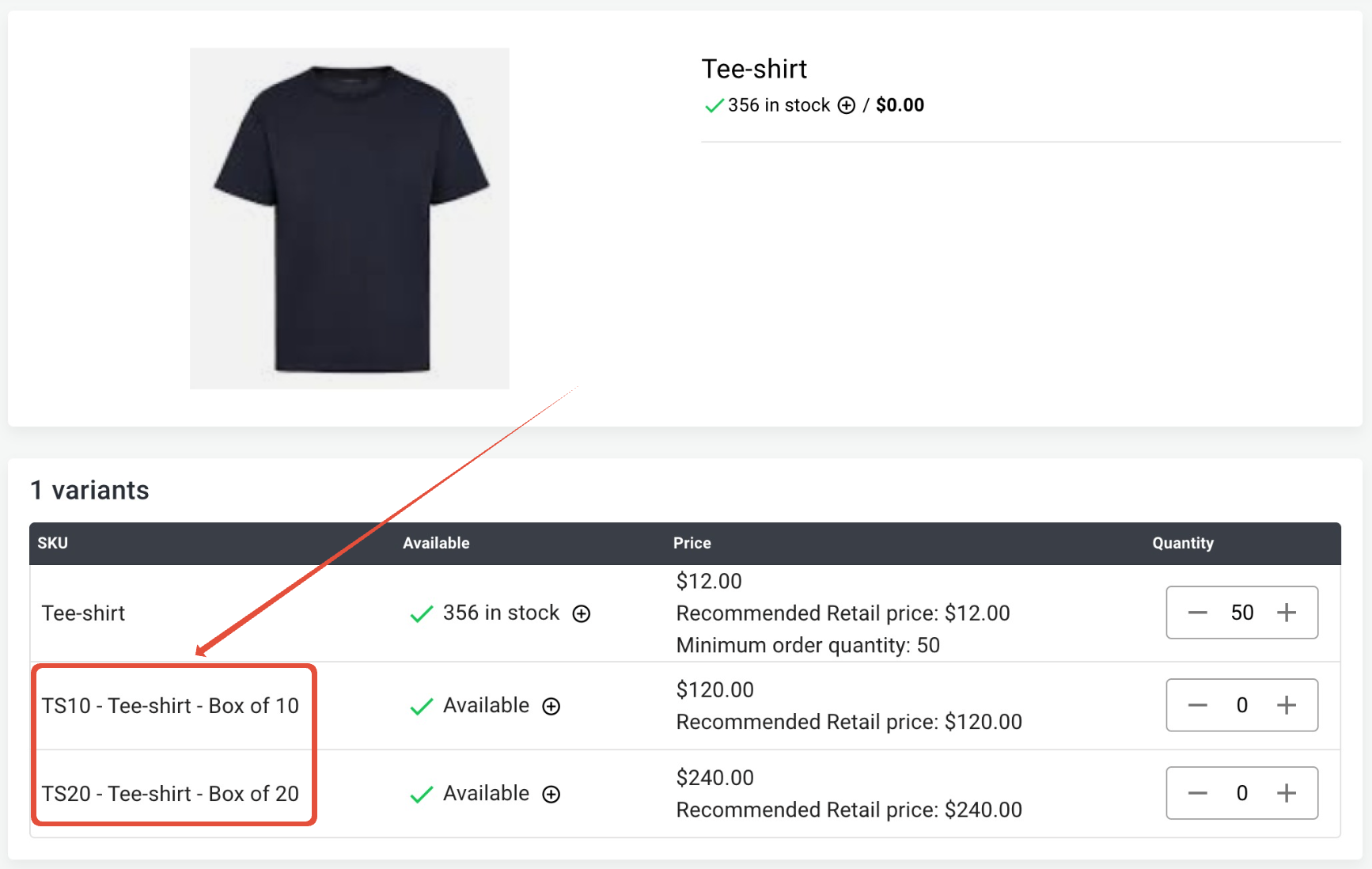This screenshot has height=869, width=1372.
Task: Select the TS10 - Tee-shirt - Box of 10 row name
Action: tap(170, 706)
